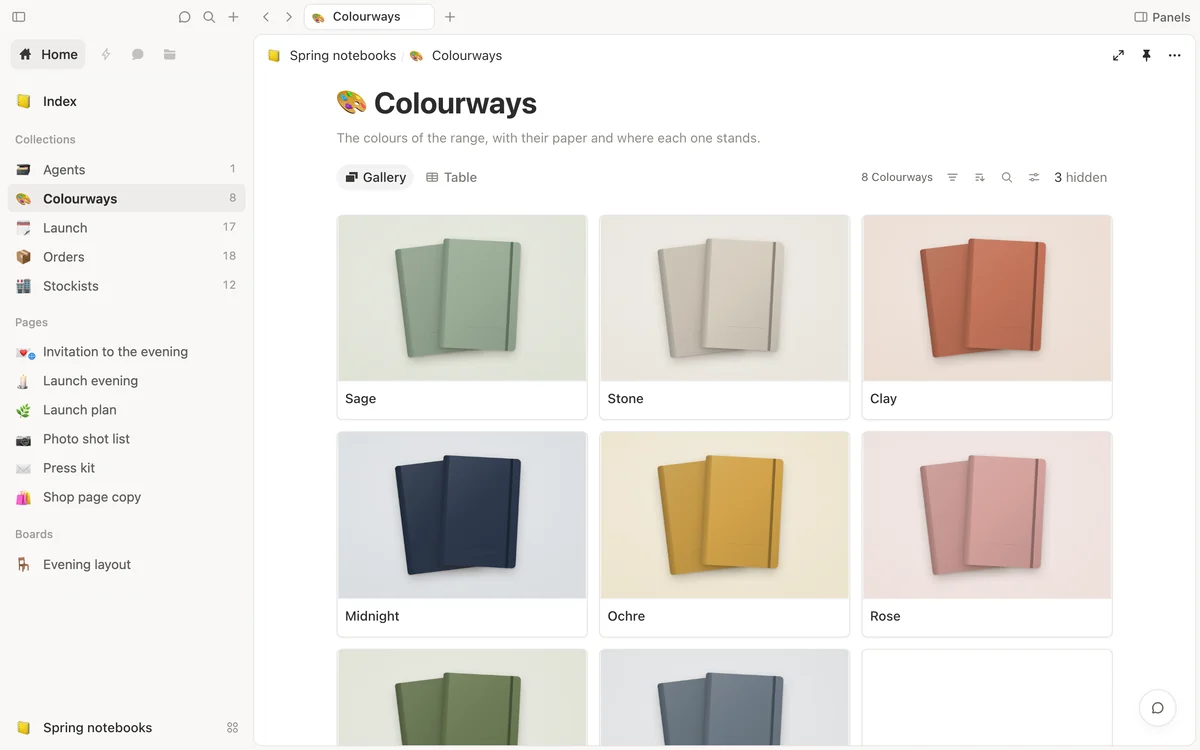Image resolution: width=1200 pixels, height=750 pixels.
Task: Click the Rose card title
Action: coord(886,616)
